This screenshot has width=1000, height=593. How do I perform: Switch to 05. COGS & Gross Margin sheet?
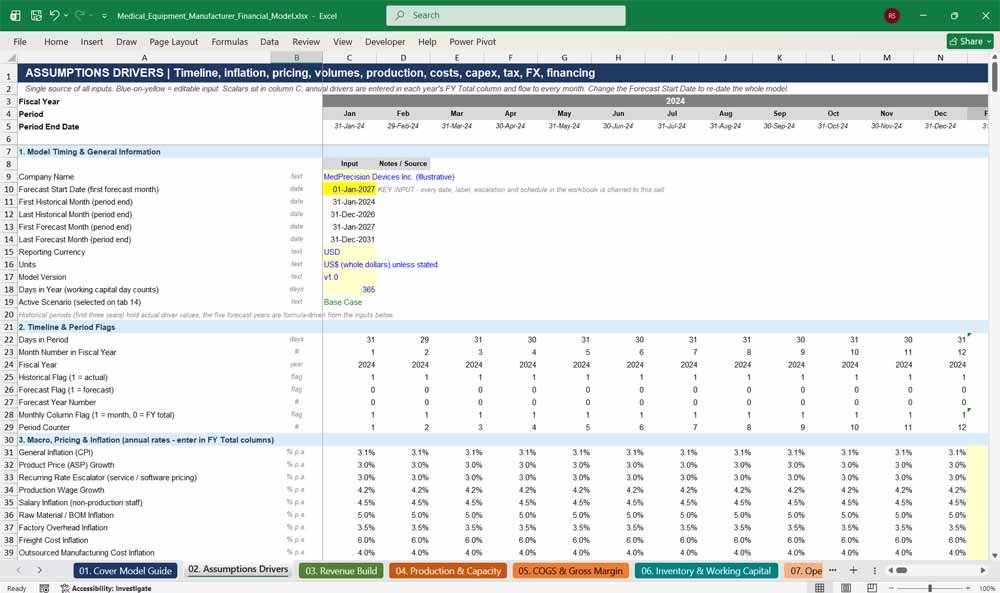570,571
